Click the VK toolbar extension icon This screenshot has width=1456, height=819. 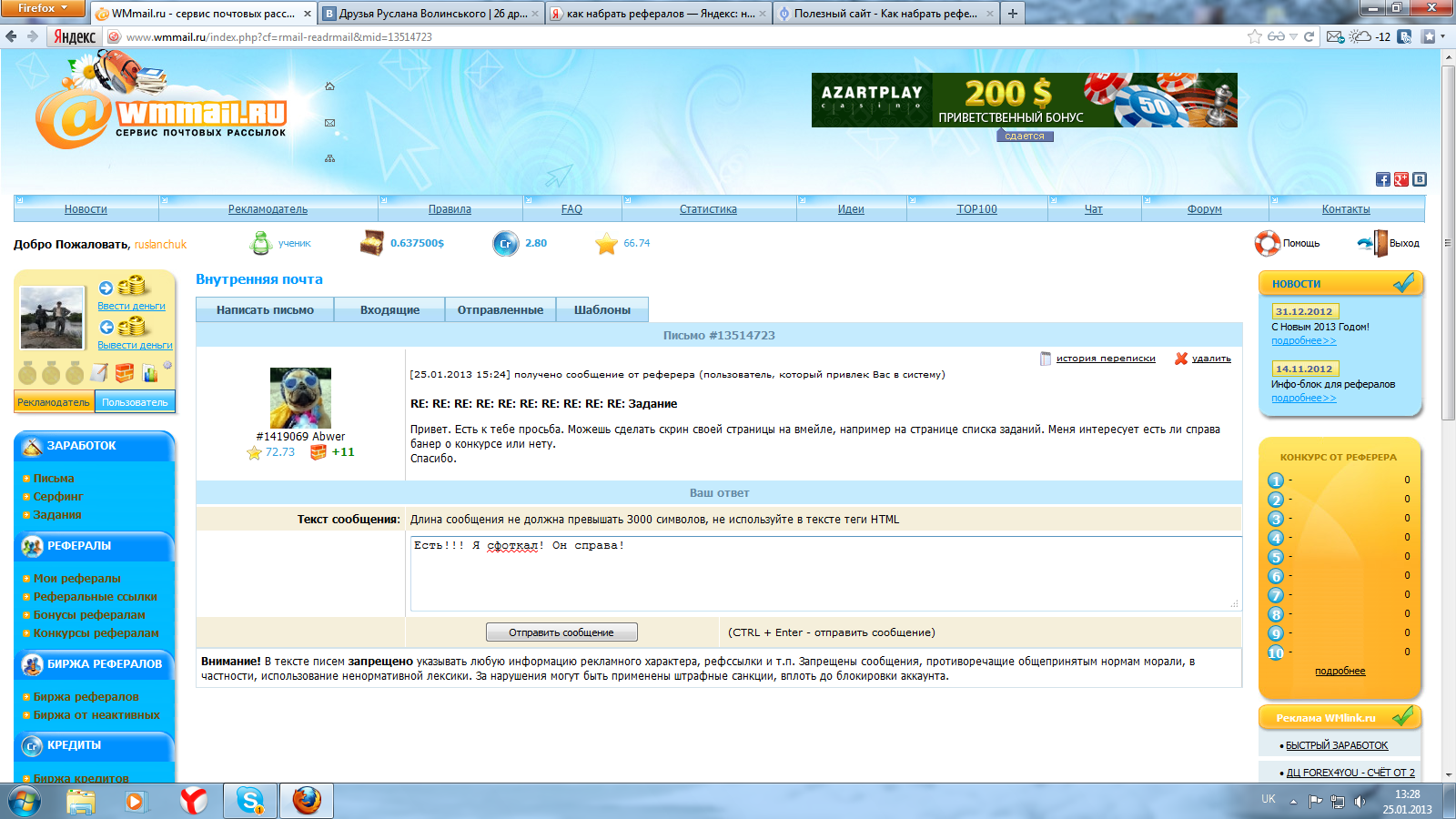[x=1405, y=36]
